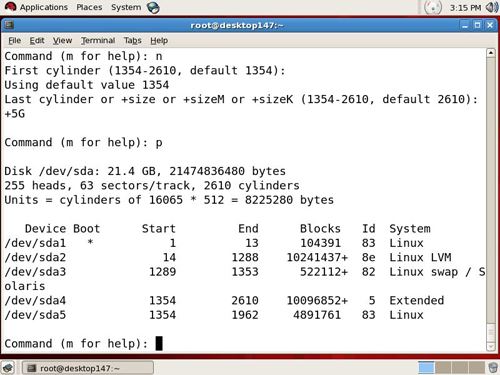
Task: Click the volume speaker icon
Action: [491, 7]
